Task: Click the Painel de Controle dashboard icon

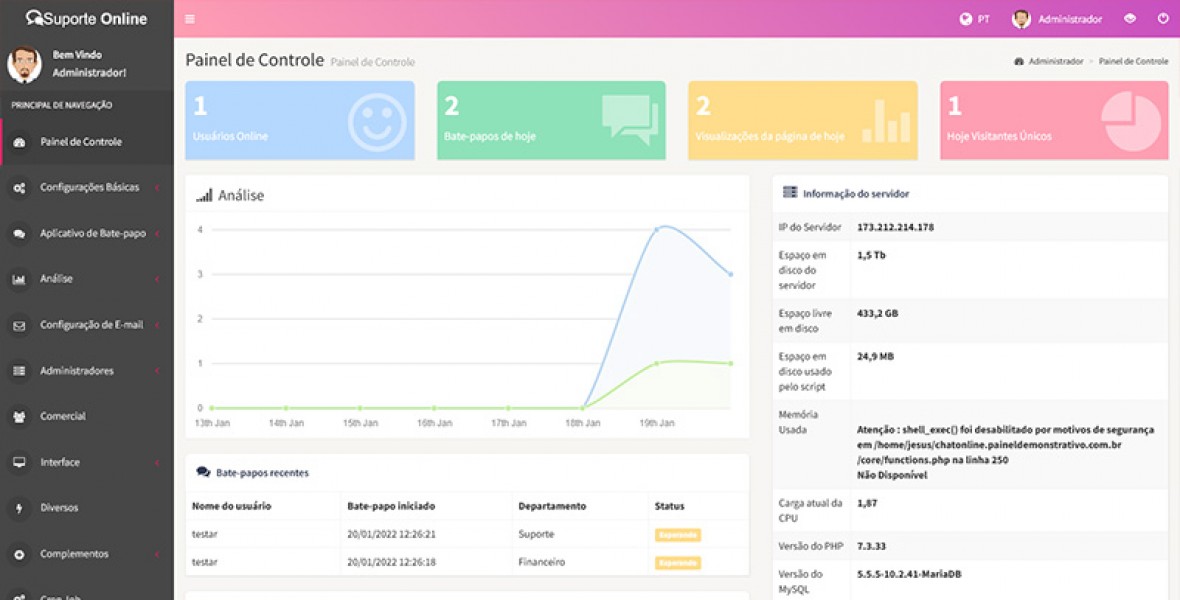Action: click(20, 142)
